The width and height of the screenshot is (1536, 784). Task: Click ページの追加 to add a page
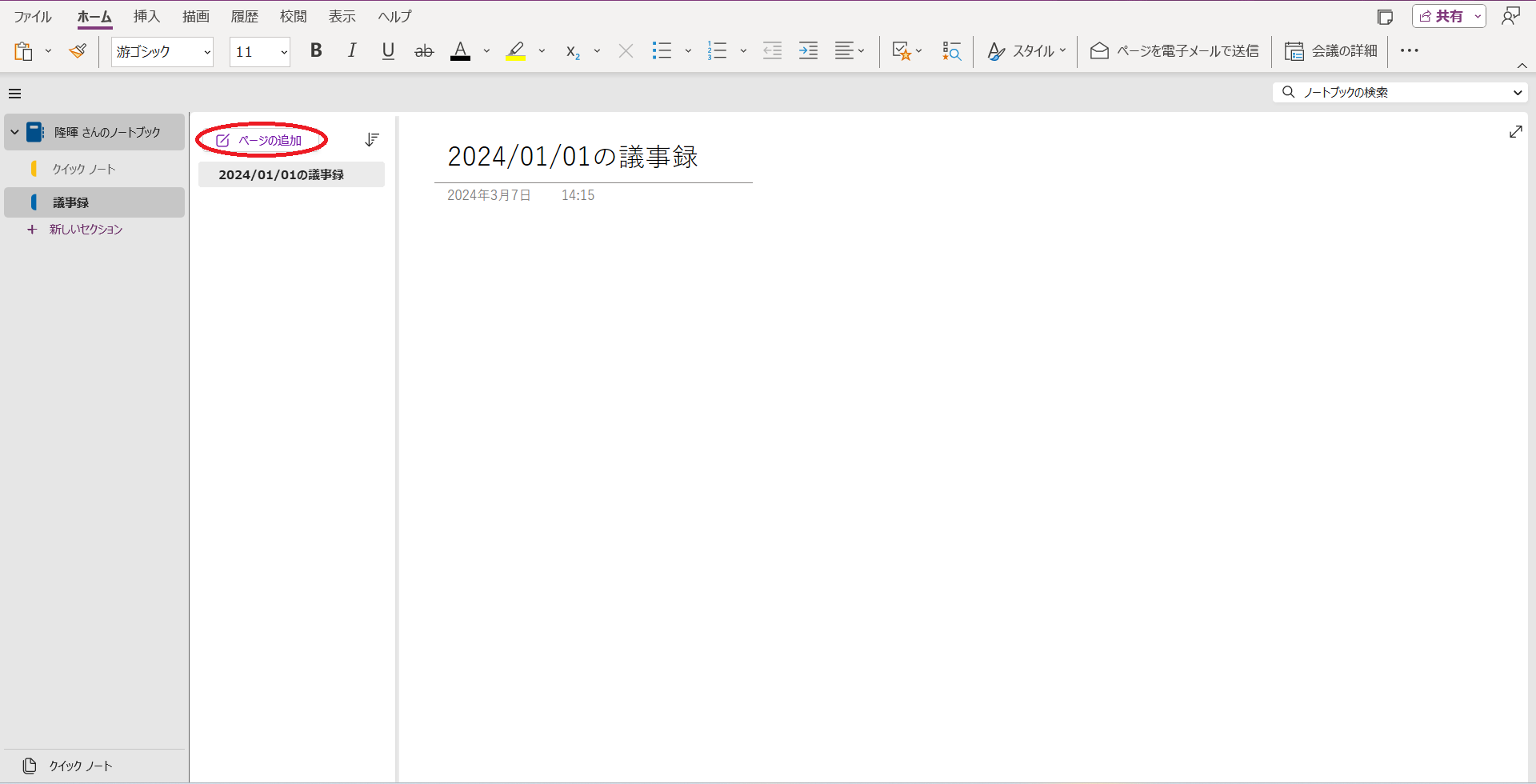(261, 139)
